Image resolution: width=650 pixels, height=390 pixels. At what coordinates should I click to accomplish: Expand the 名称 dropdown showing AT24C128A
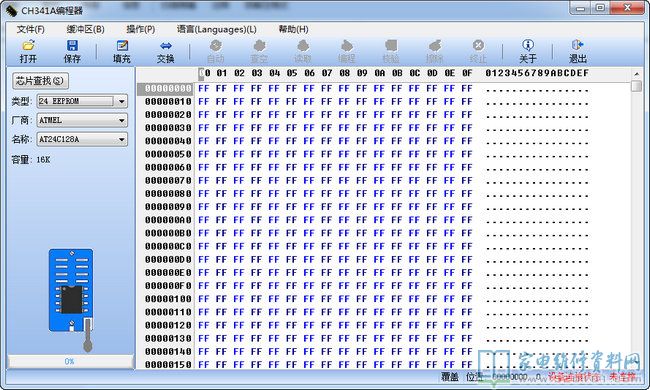[x=121, y=139]
